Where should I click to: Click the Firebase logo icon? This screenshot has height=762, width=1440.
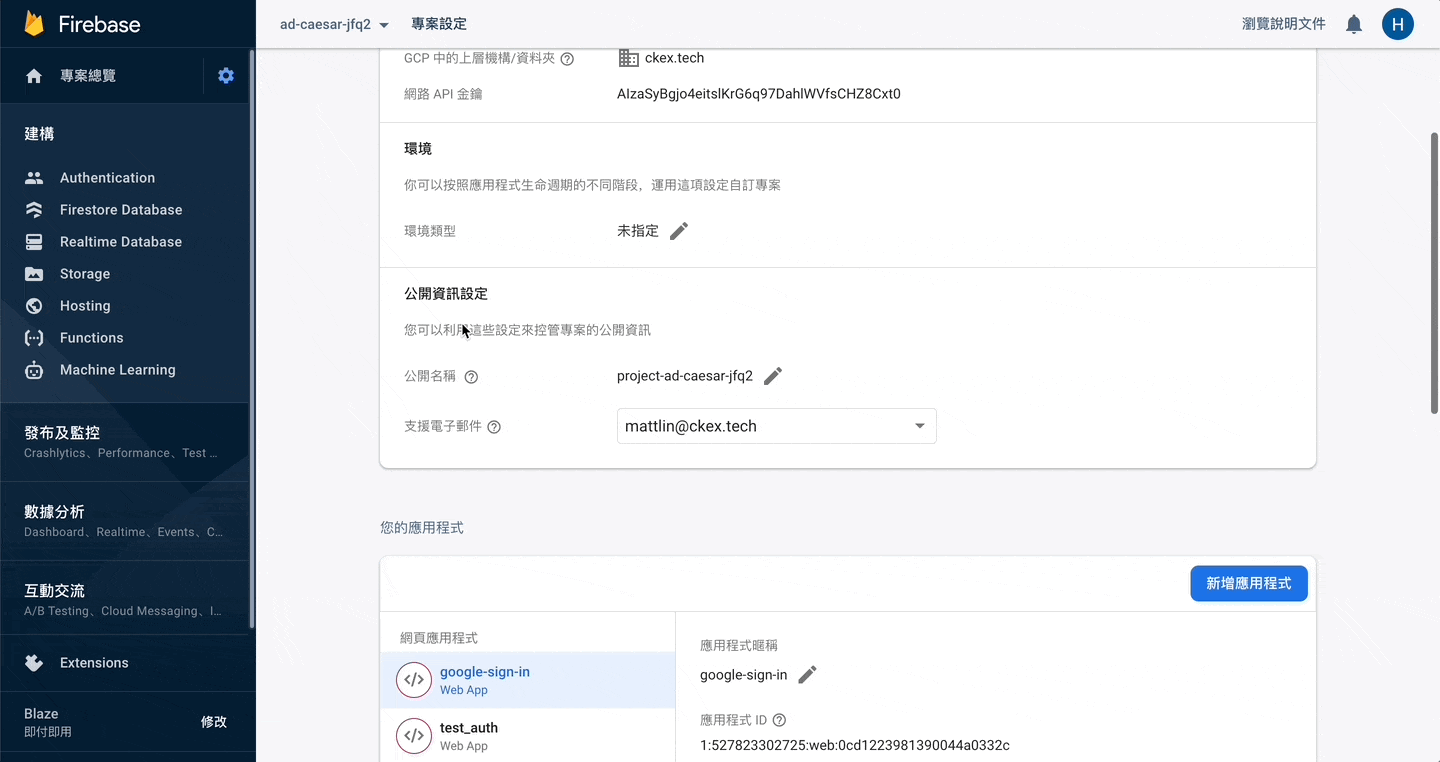35,24
